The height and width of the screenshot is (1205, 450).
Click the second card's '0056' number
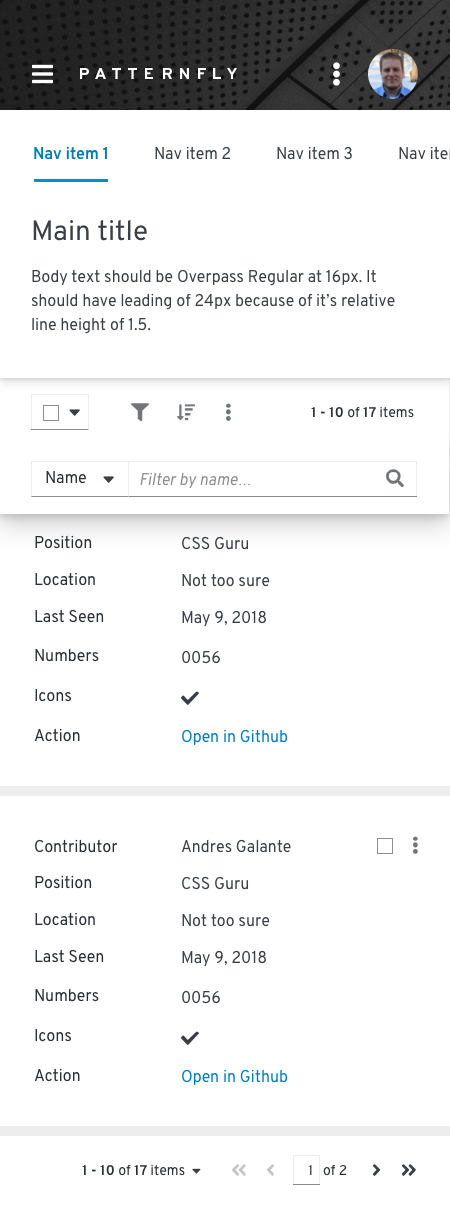[201, 997]
